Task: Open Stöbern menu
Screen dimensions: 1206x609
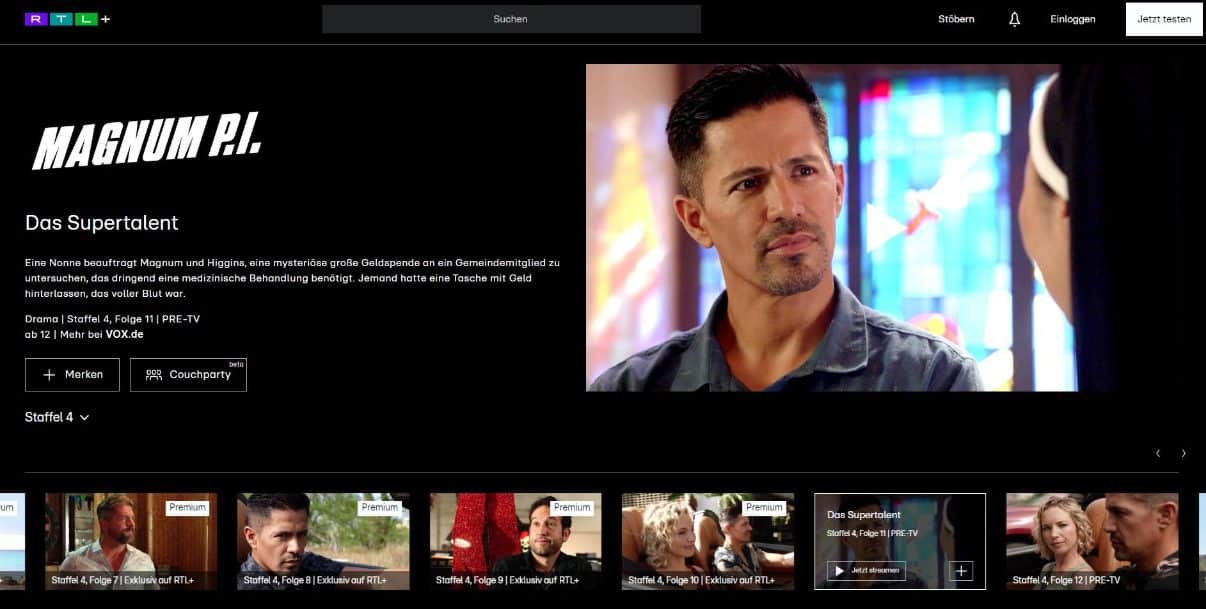Action: tap(956, 19)
